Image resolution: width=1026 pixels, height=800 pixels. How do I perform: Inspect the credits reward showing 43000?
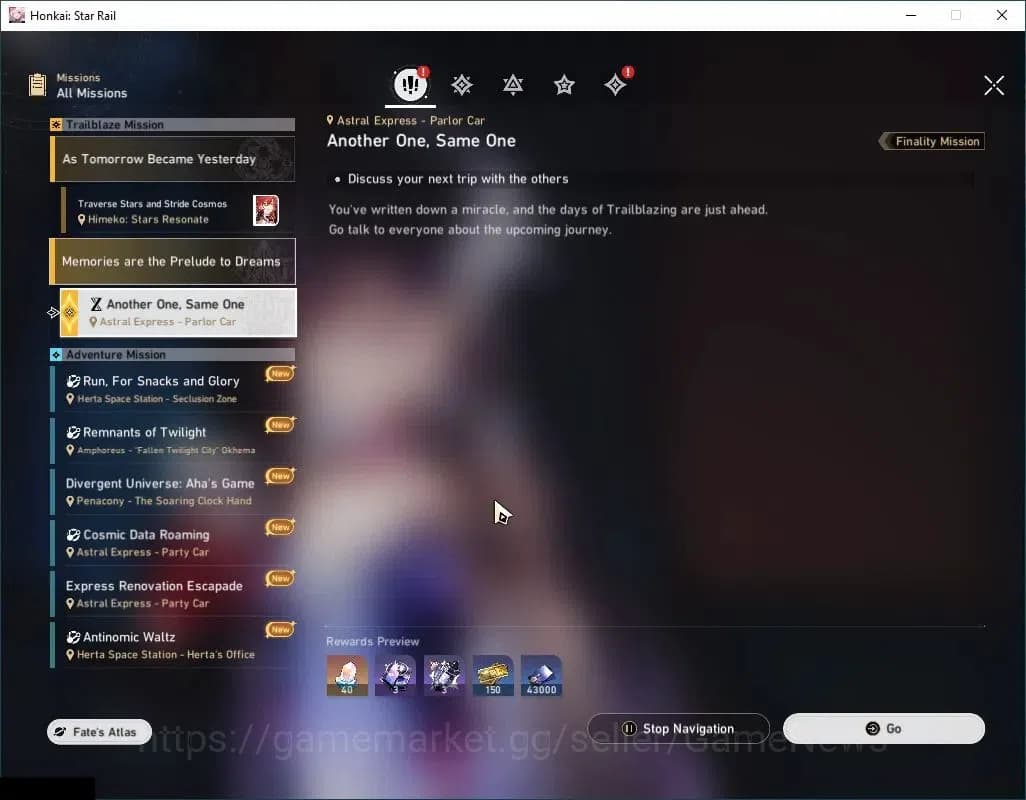click(x=541, y=676)
